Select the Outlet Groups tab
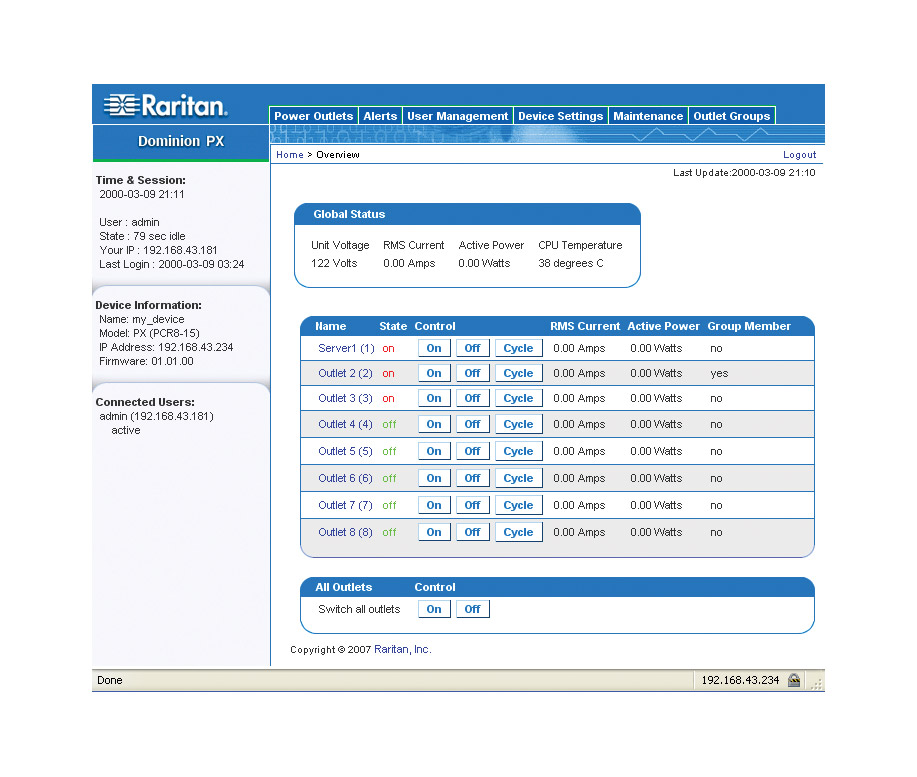 pos(731,116)
